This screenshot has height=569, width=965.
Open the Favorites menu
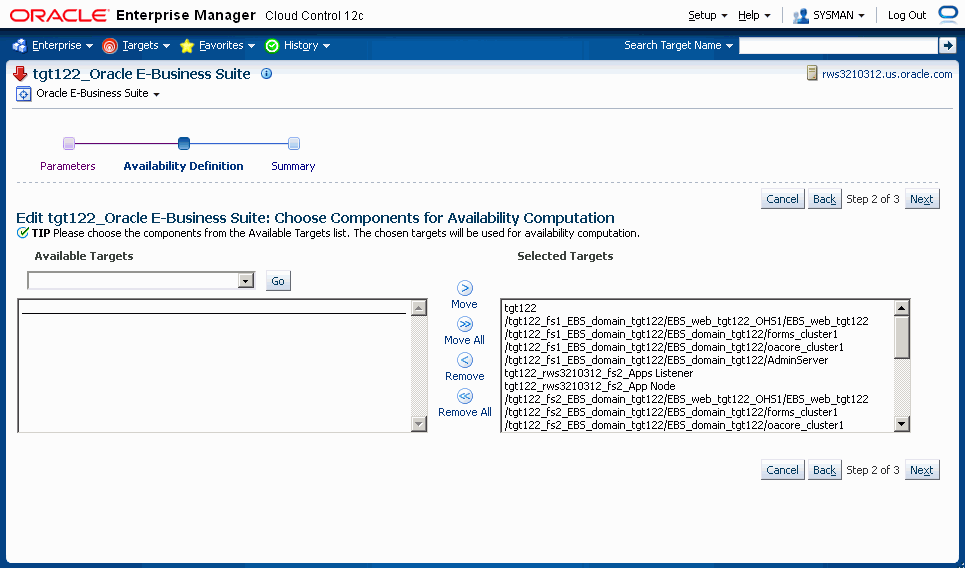227,46
